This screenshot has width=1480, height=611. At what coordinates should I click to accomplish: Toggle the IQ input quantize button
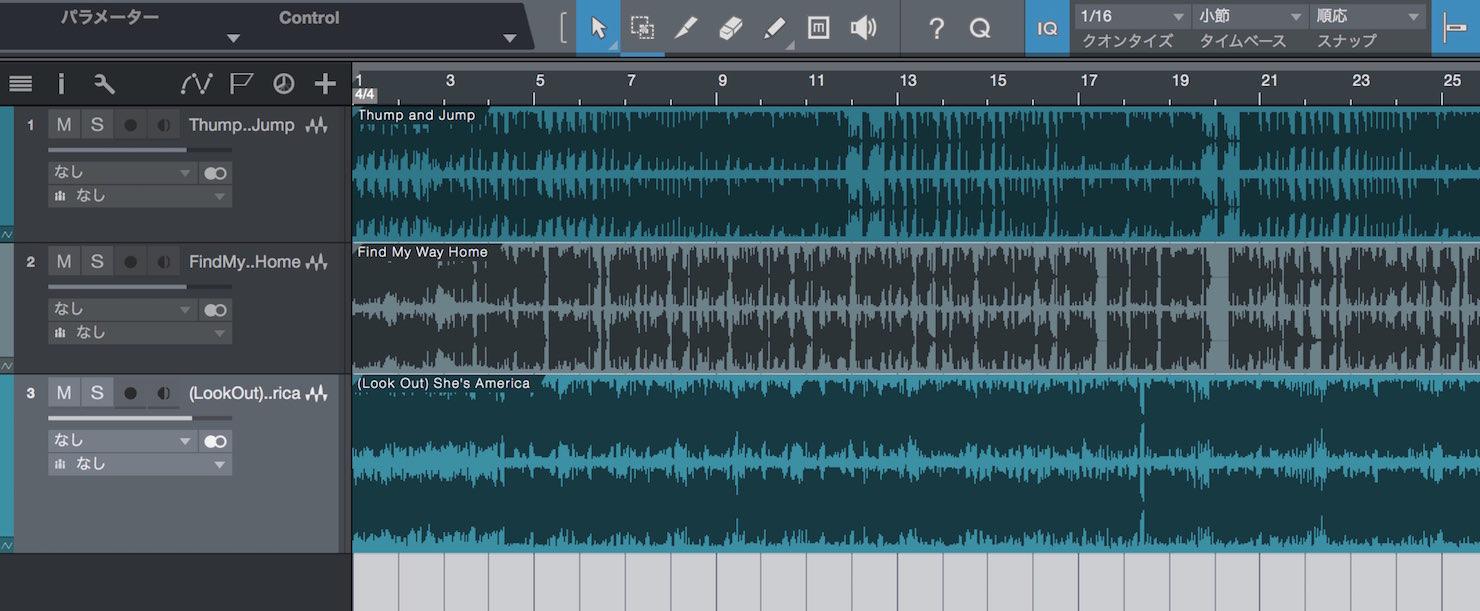coord(1047,28)
